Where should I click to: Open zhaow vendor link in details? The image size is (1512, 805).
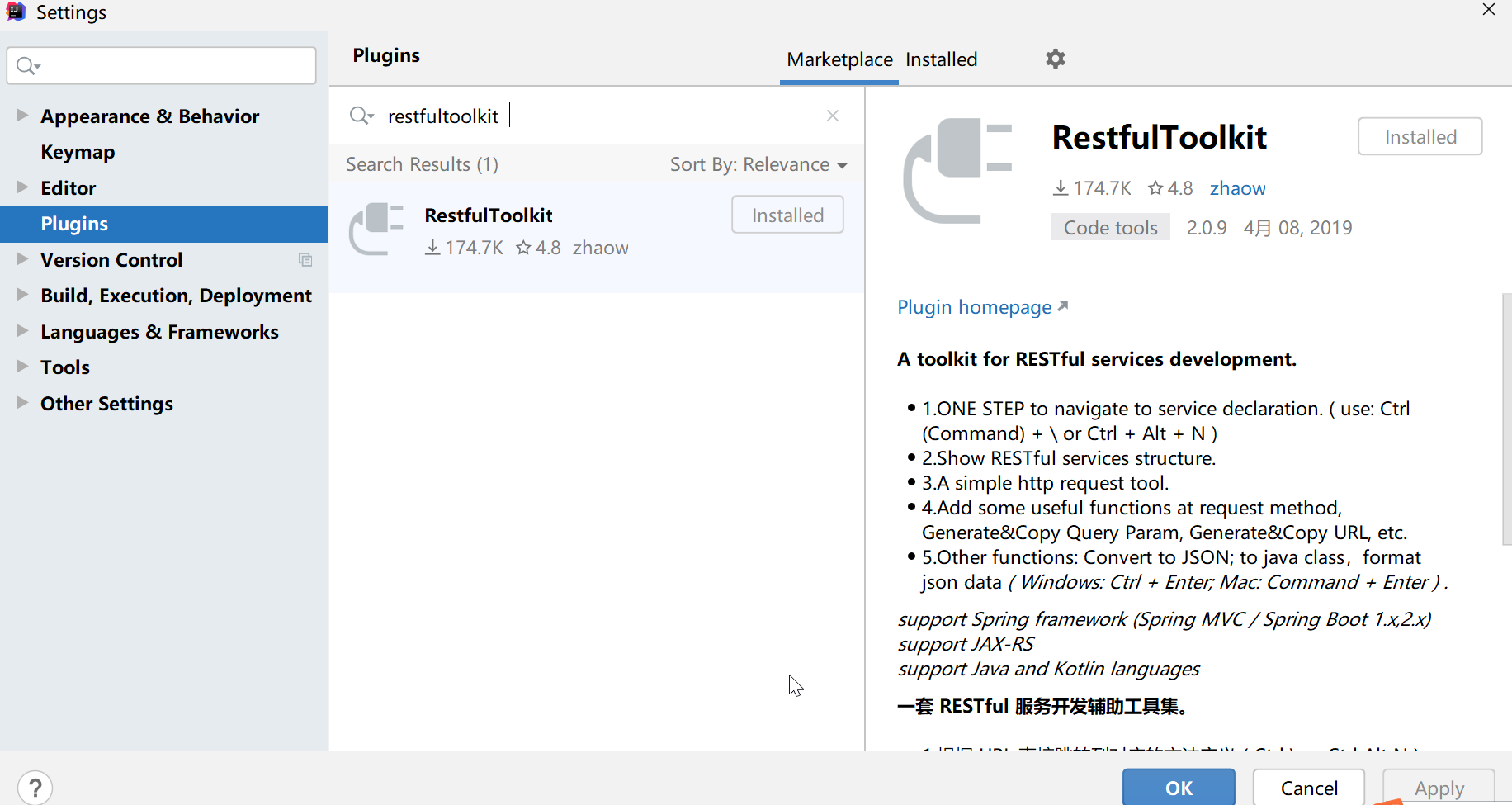coord(1237,188)
